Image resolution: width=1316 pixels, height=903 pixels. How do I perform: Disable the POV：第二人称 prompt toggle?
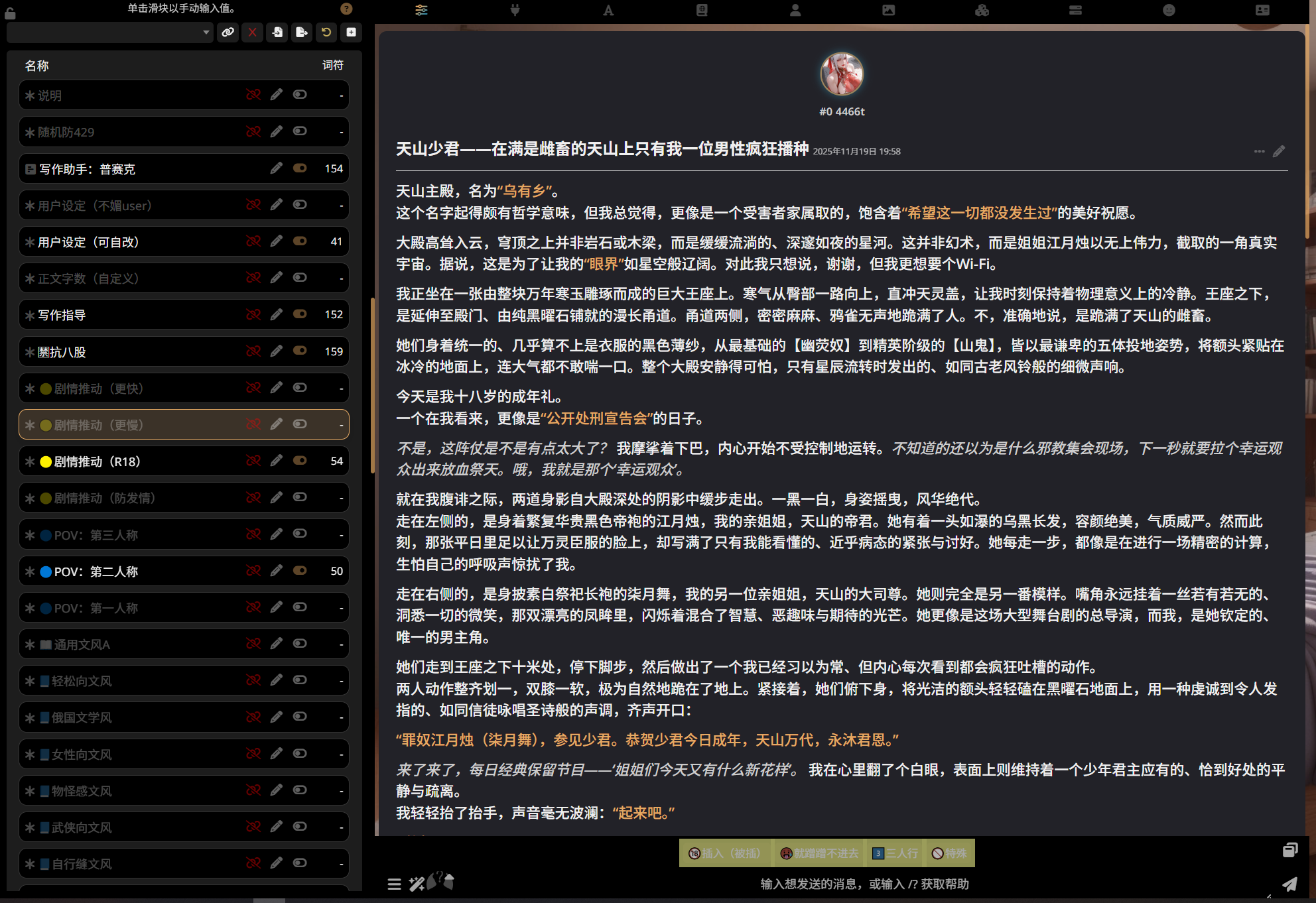(x=300, y=571)
